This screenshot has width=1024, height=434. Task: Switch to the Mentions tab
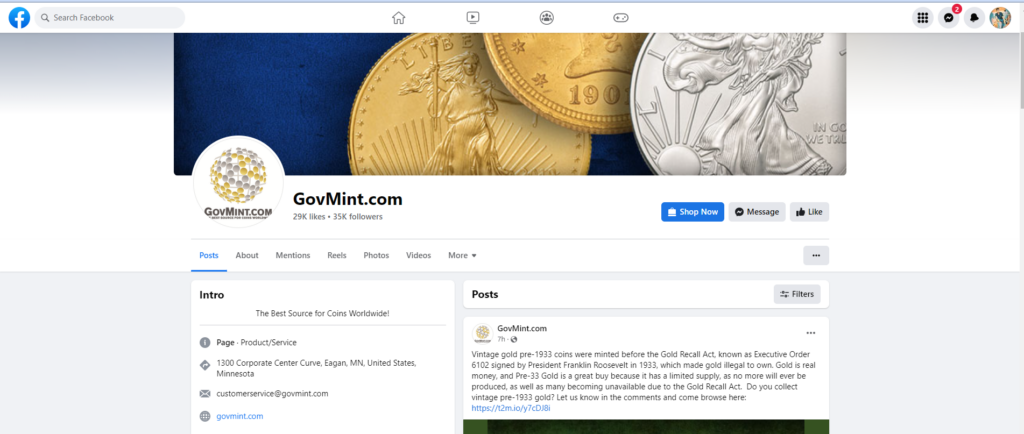pos(293,255)
